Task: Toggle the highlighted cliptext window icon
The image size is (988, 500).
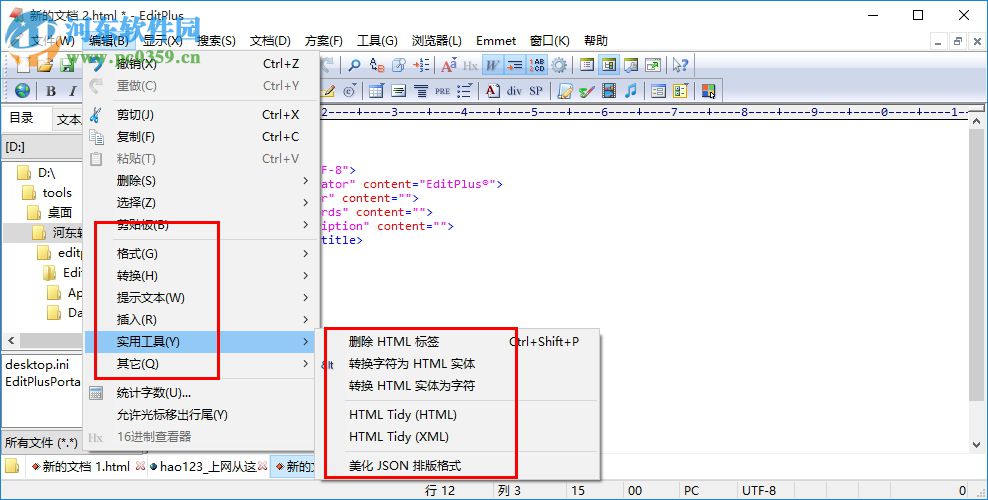Action: pos(609,65)
